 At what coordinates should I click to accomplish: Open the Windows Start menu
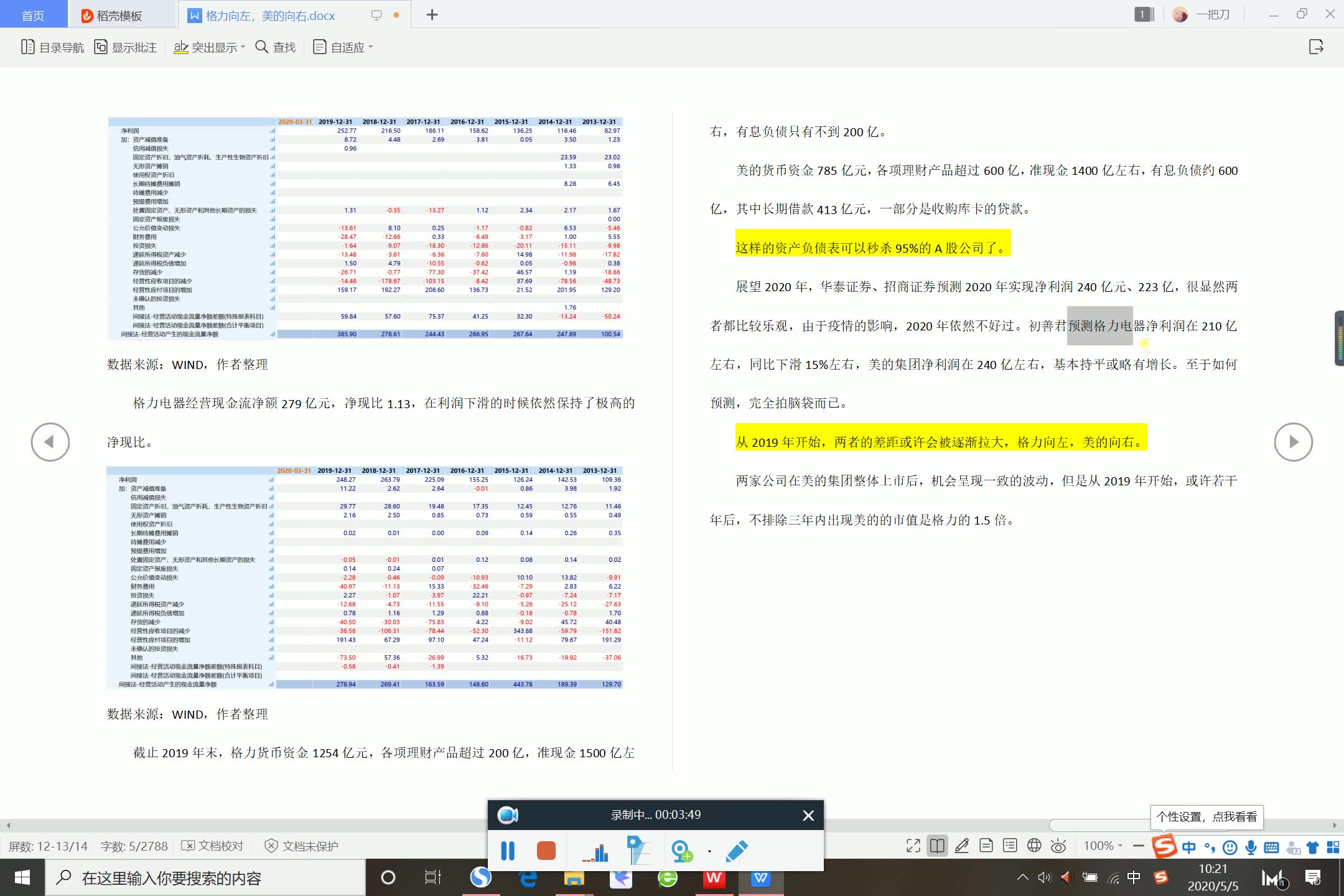pos(22,877)
